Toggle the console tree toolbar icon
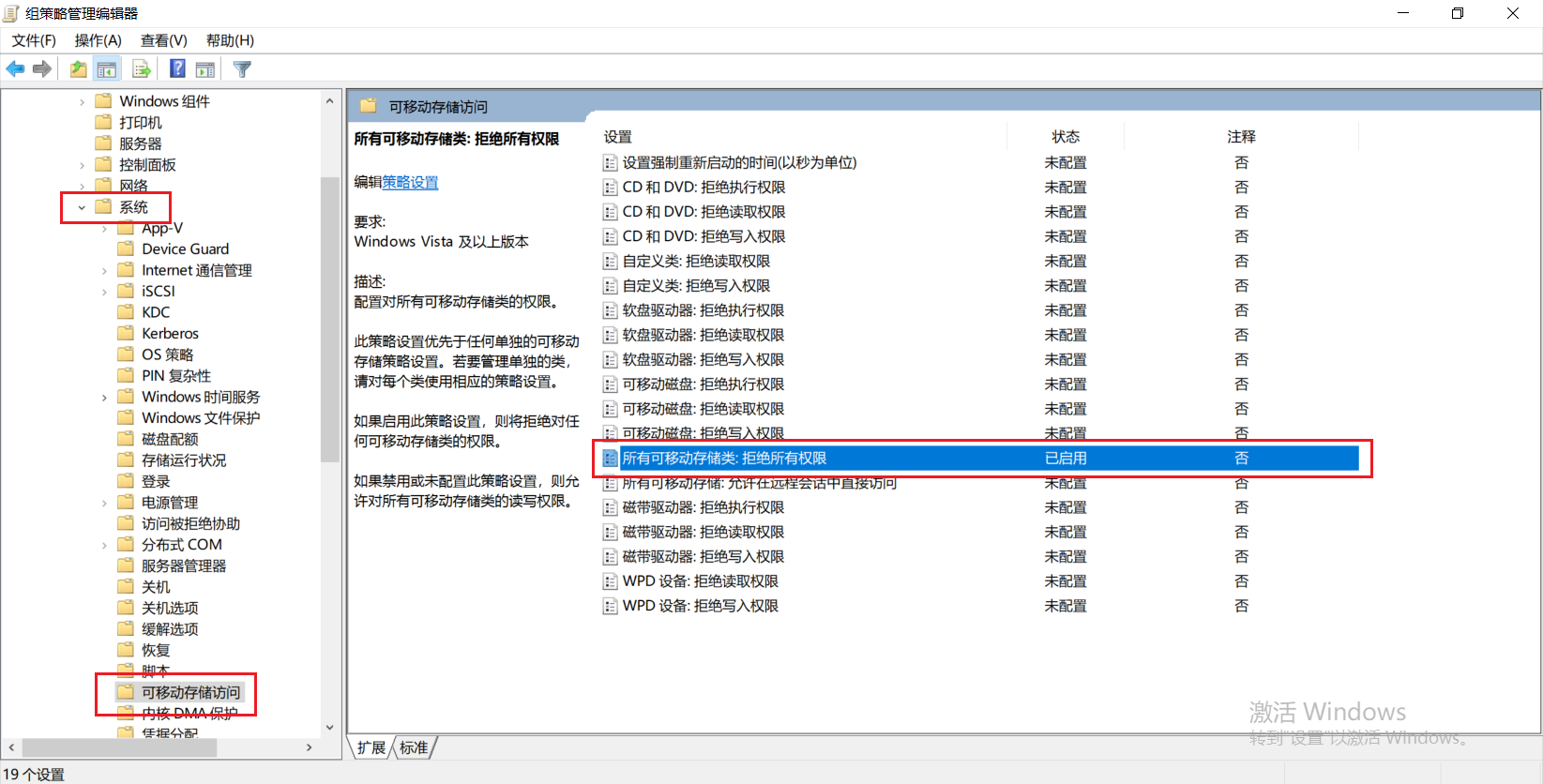 tap(107, 68)
